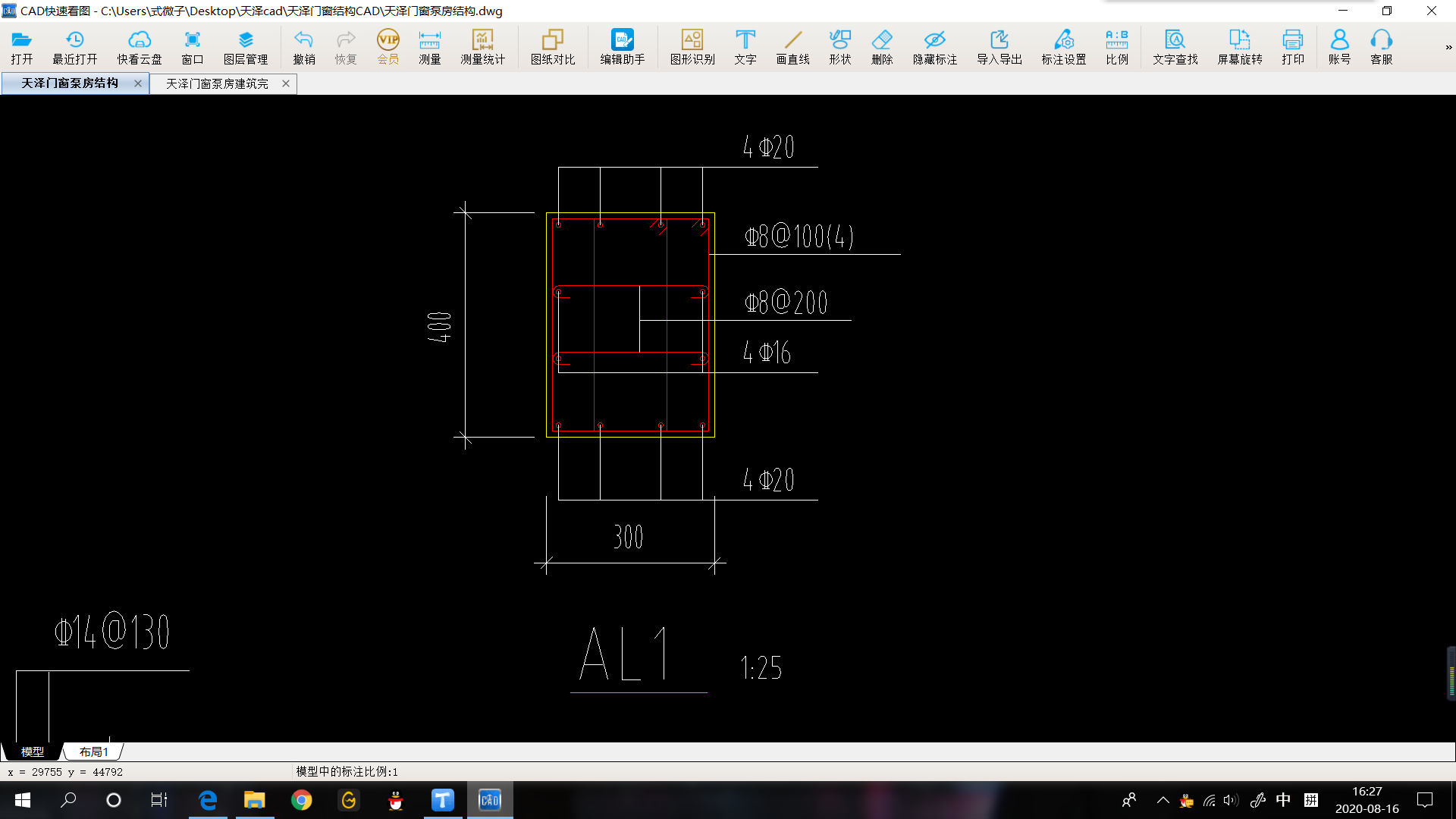Click the bottom 4Φ20 annotation

pos(768,479)
